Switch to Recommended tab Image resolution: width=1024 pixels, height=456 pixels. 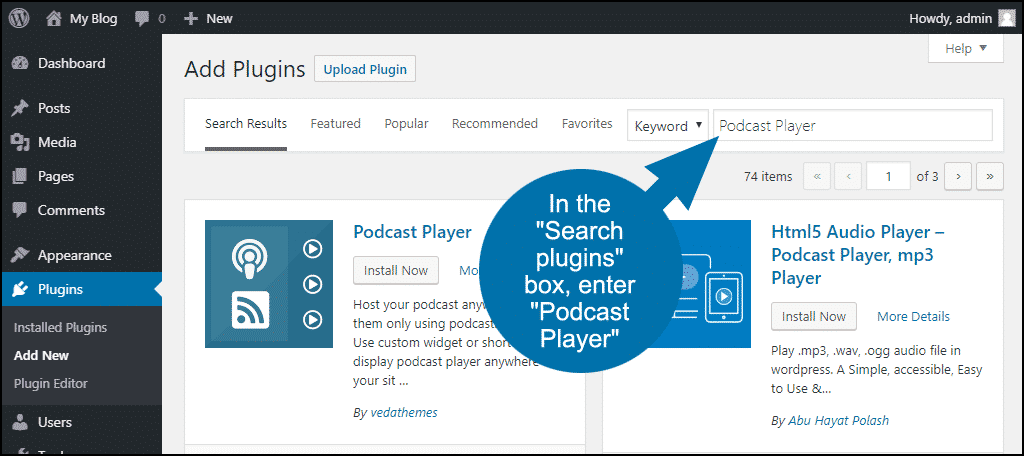point(494,123)
